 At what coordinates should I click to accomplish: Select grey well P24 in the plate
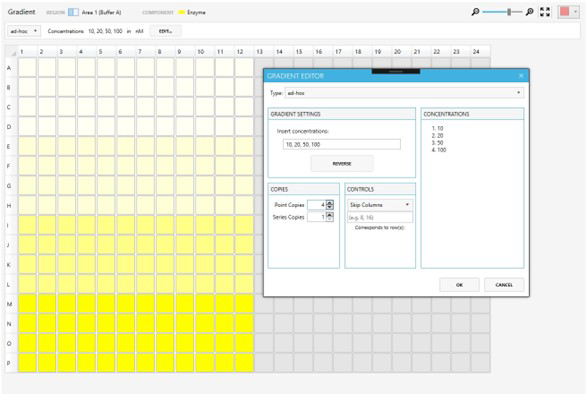coord(480,363)
